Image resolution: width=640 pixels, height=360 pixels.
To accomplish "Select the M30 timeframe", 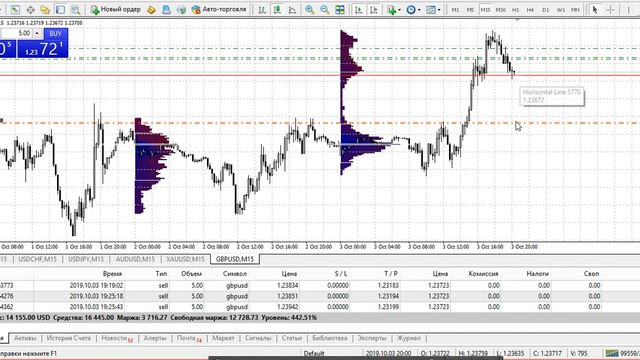I will coord(500,9).
